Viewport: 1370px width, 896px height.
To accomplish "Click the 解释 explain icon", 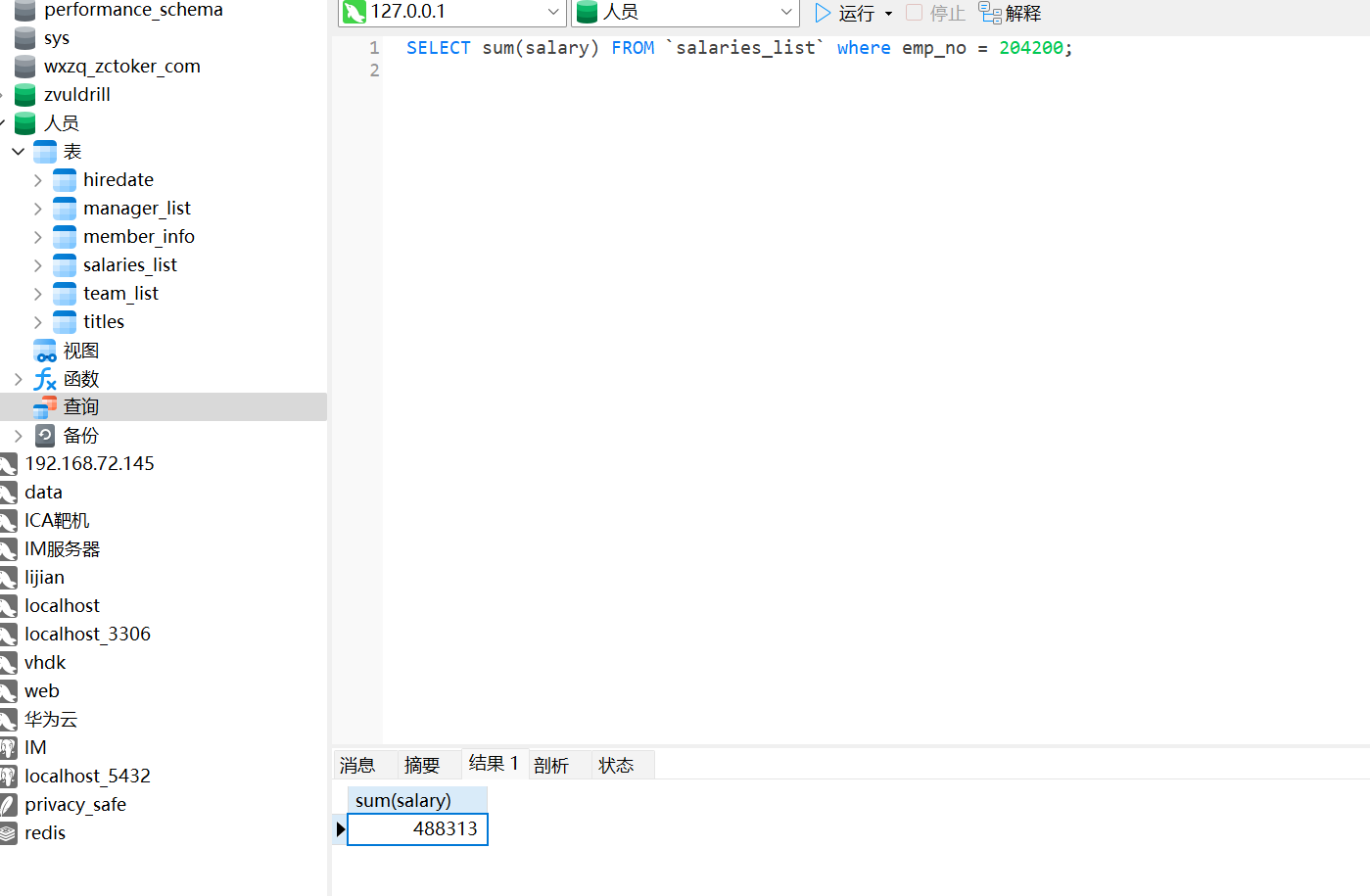I will (x=989, y=13).
